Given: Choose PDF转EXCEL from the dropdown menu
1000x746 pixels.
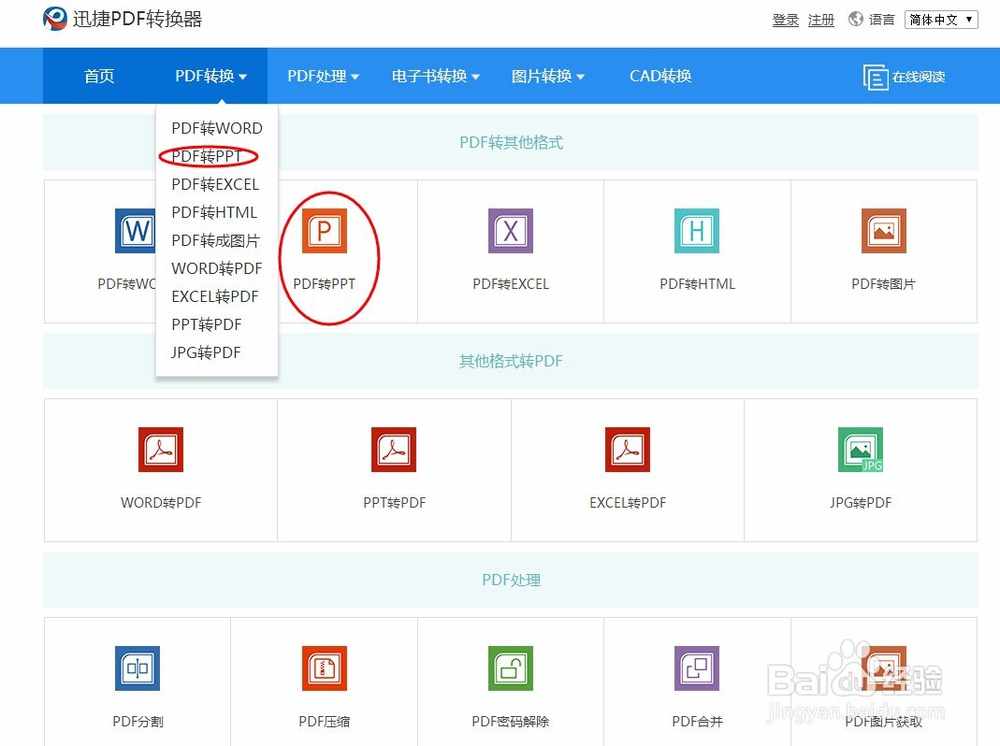Looking at the screenshot, I should click(x=215, y=184).
